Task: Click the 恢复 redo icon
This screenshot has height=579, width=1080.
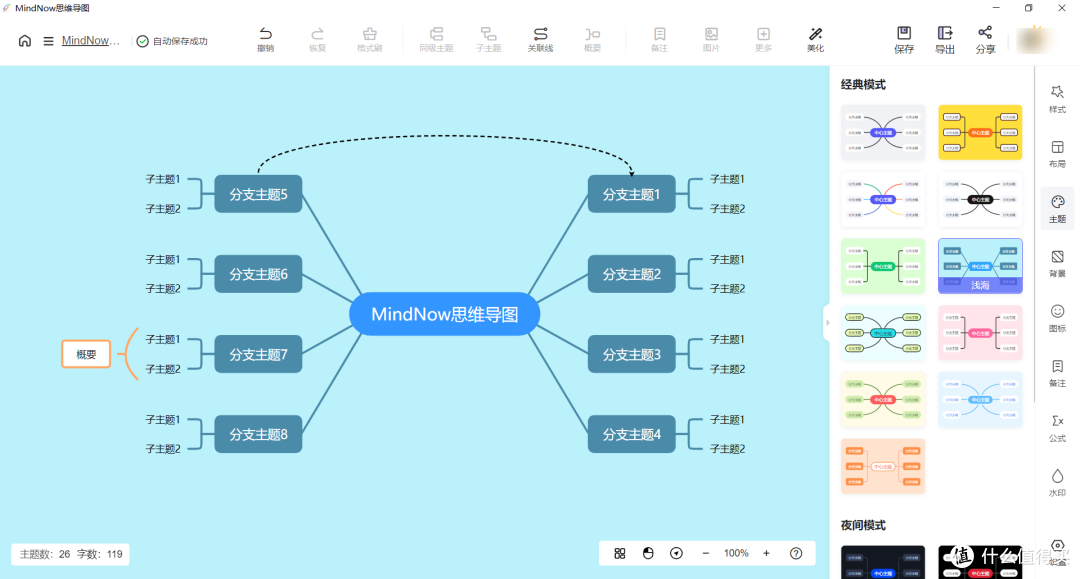Action: click(318, 40)
